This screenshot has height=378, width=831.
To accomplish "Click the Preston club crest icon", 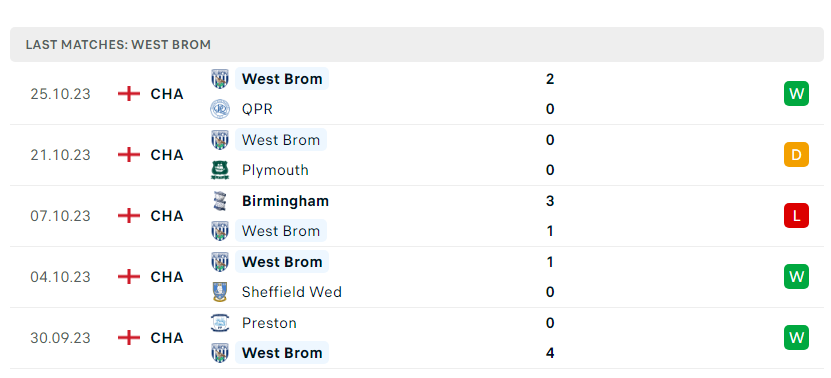I will [219, 323].
